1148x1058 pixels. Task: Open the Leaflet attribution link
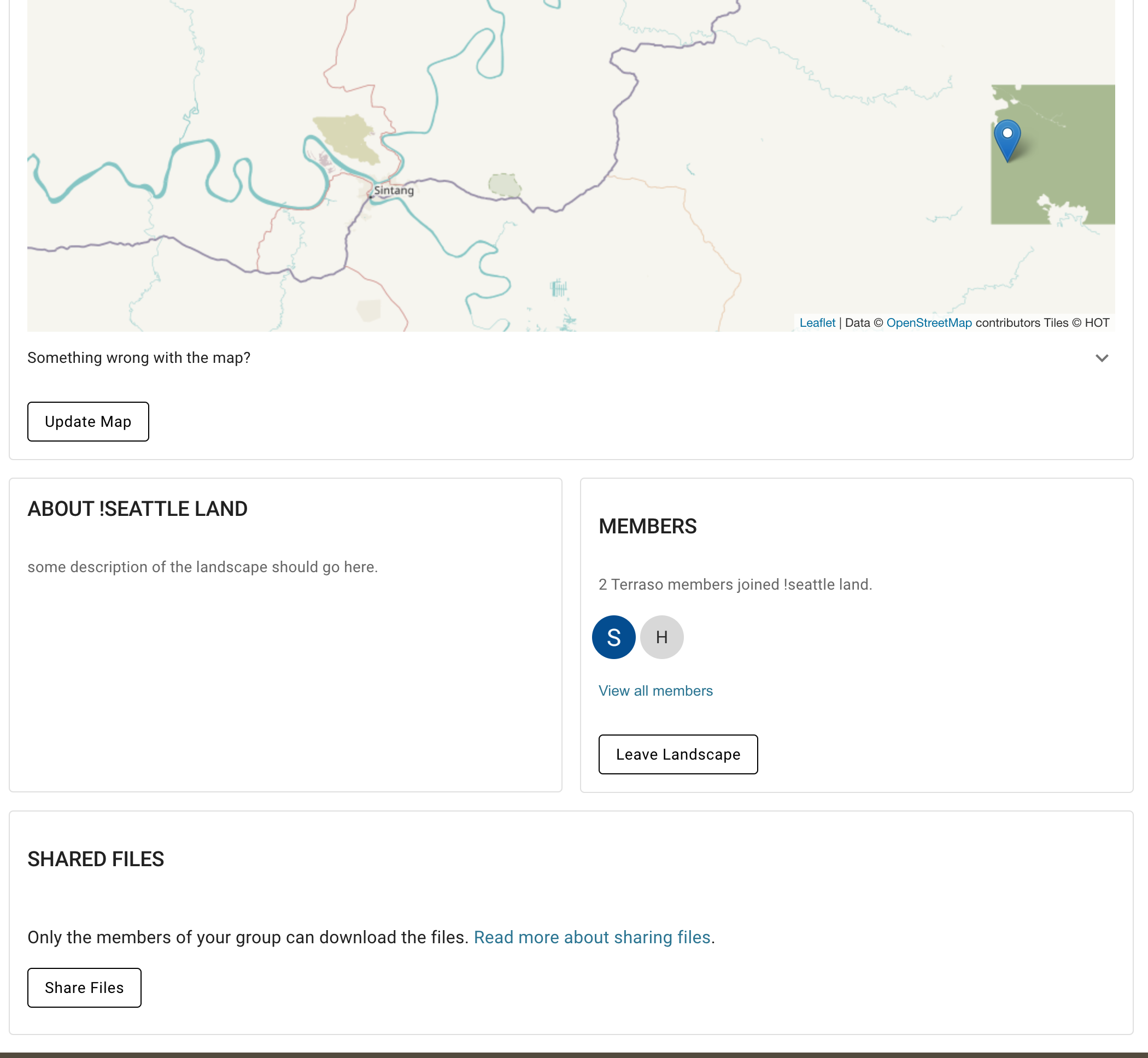pyautogui.click(x=817, y=323)
